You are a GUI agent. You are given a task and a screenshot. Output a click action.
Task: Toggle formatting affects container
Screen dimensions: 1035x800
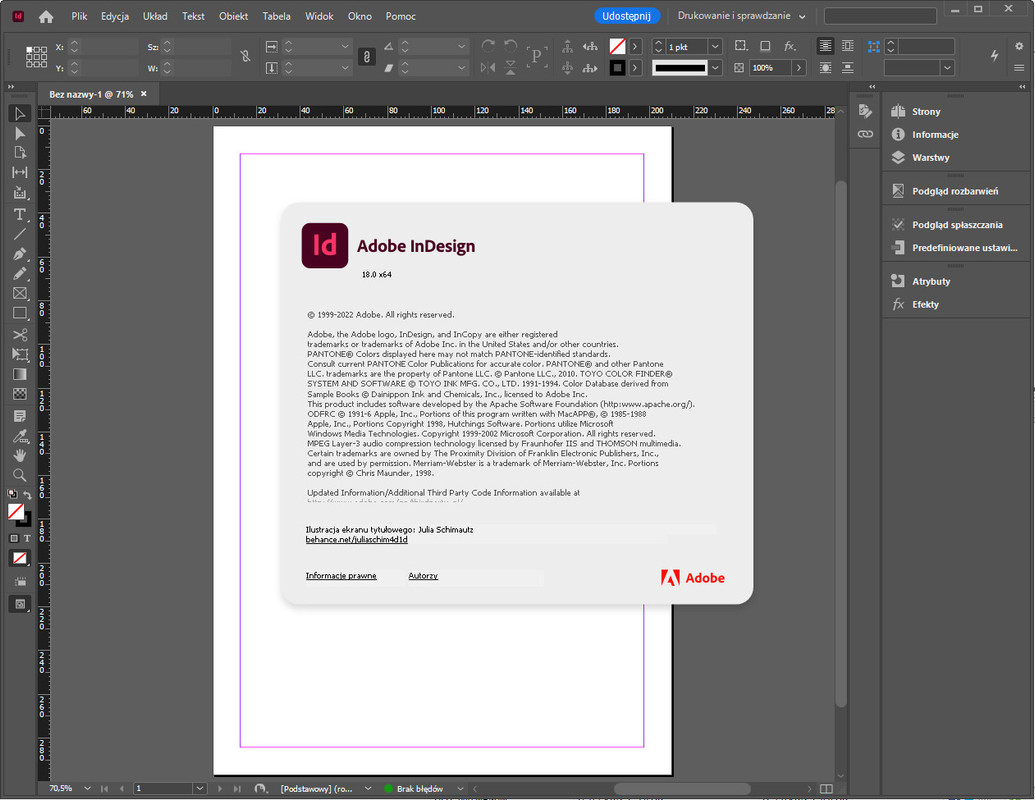[x=14, y=539]
